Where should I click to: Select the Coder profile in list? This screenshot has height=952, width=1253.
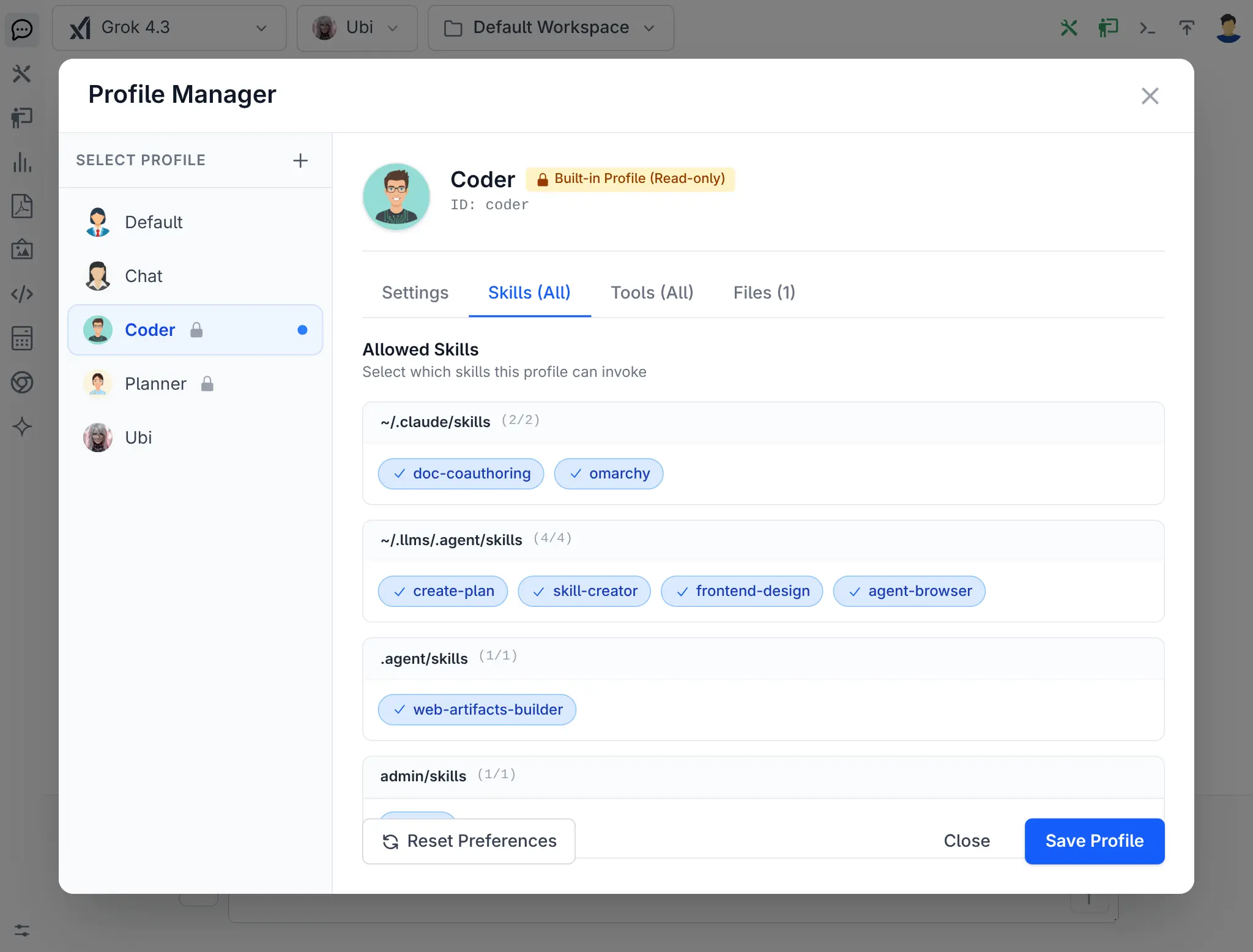coord(195,330)
